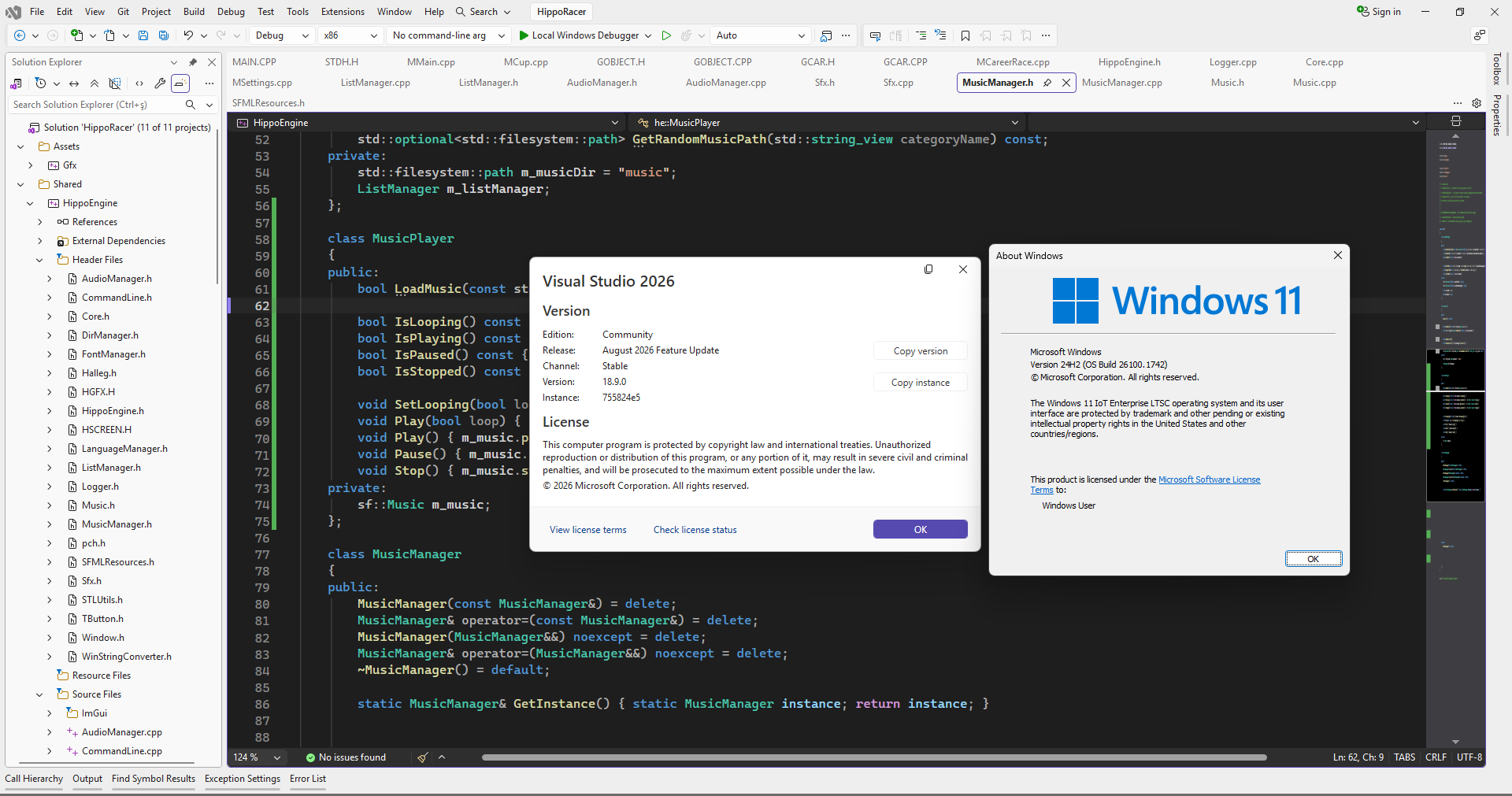Start Local Windows Debugger
Screen dimensions: 1512x796
coord(579,35)
